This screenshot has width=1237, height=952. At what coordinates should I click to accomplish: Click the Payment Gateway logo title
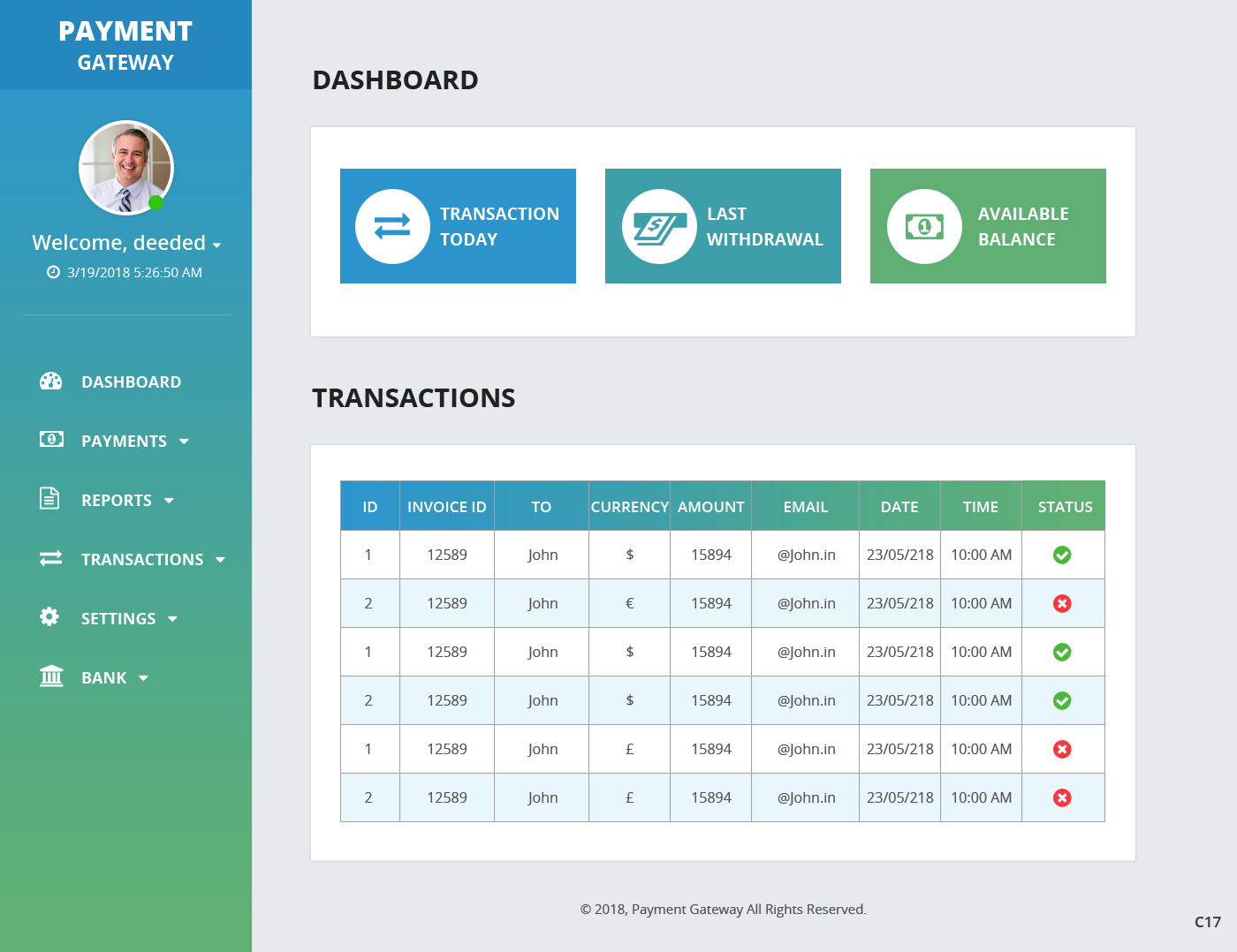[125, 44]
